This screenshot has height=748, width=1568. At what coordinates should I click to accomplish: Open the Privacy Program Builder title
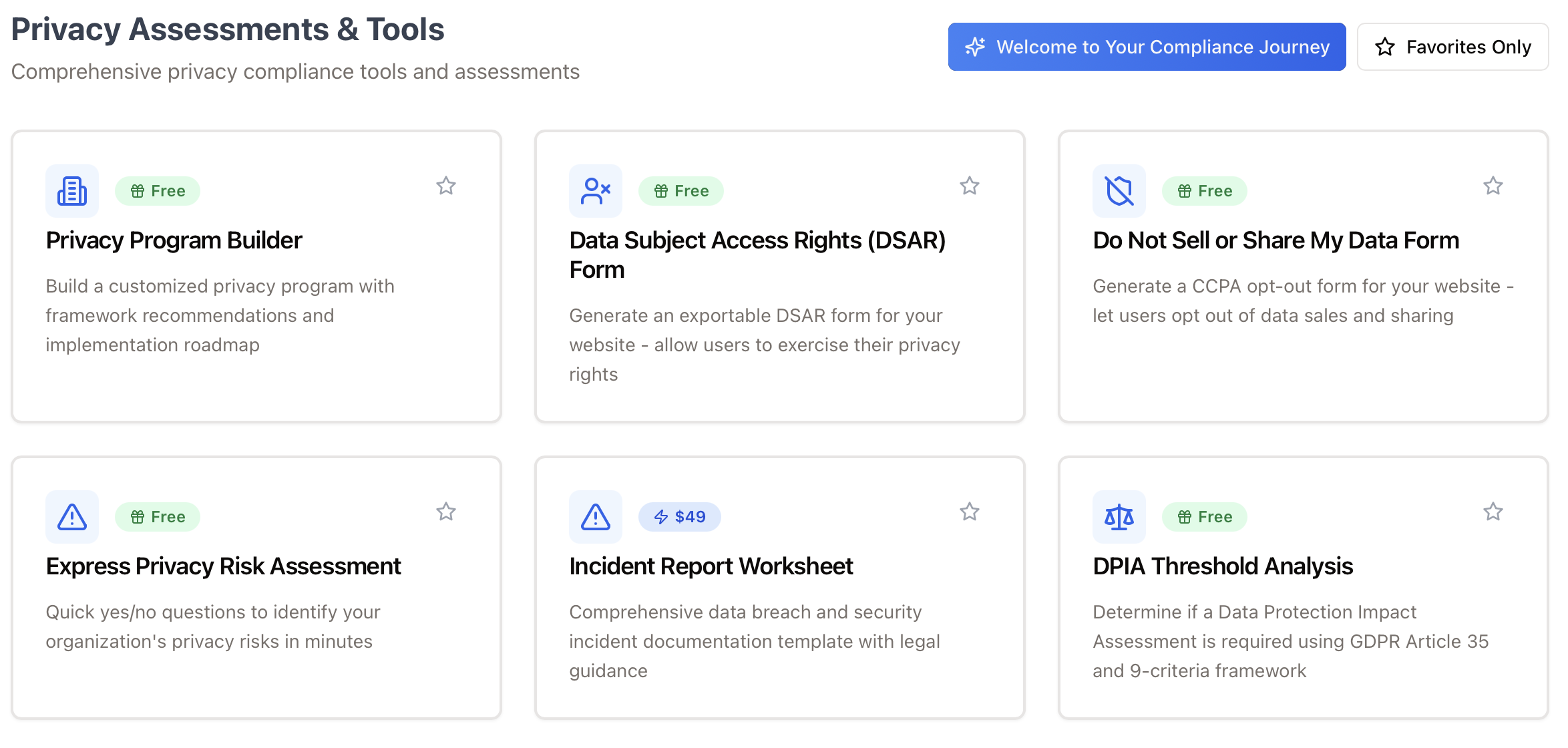pos(174,240)
